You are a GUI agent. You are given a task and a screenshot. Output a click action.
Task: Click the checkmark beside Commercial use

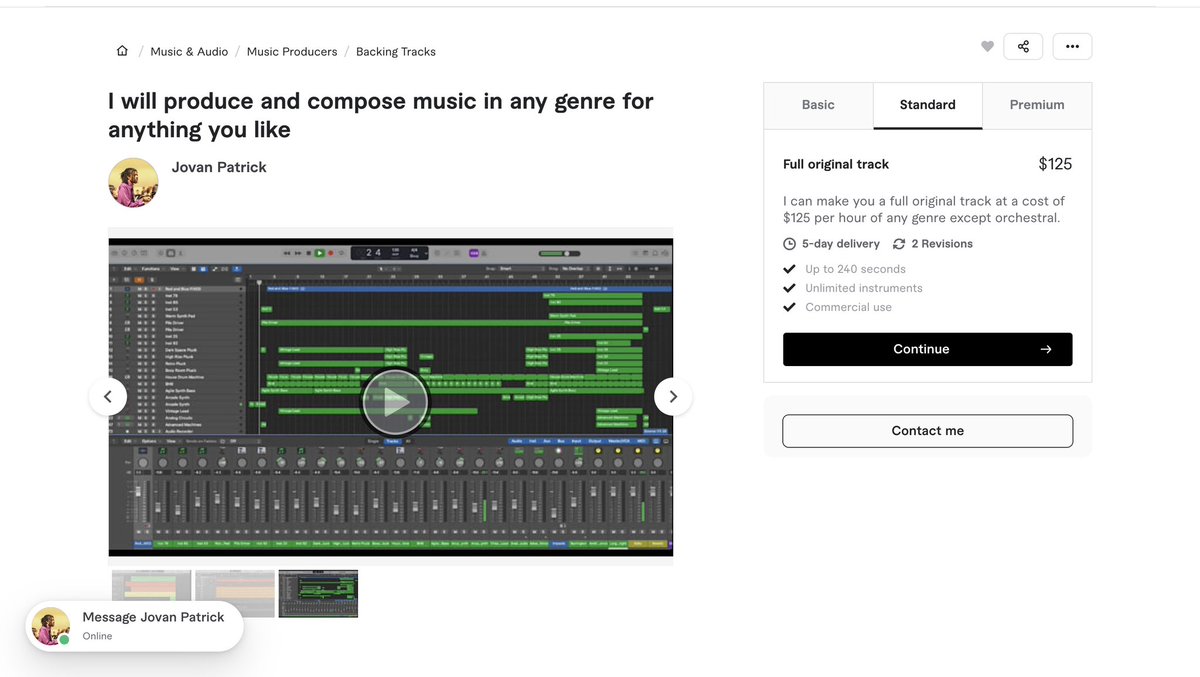pyautogui.click(x=789, y=307)
